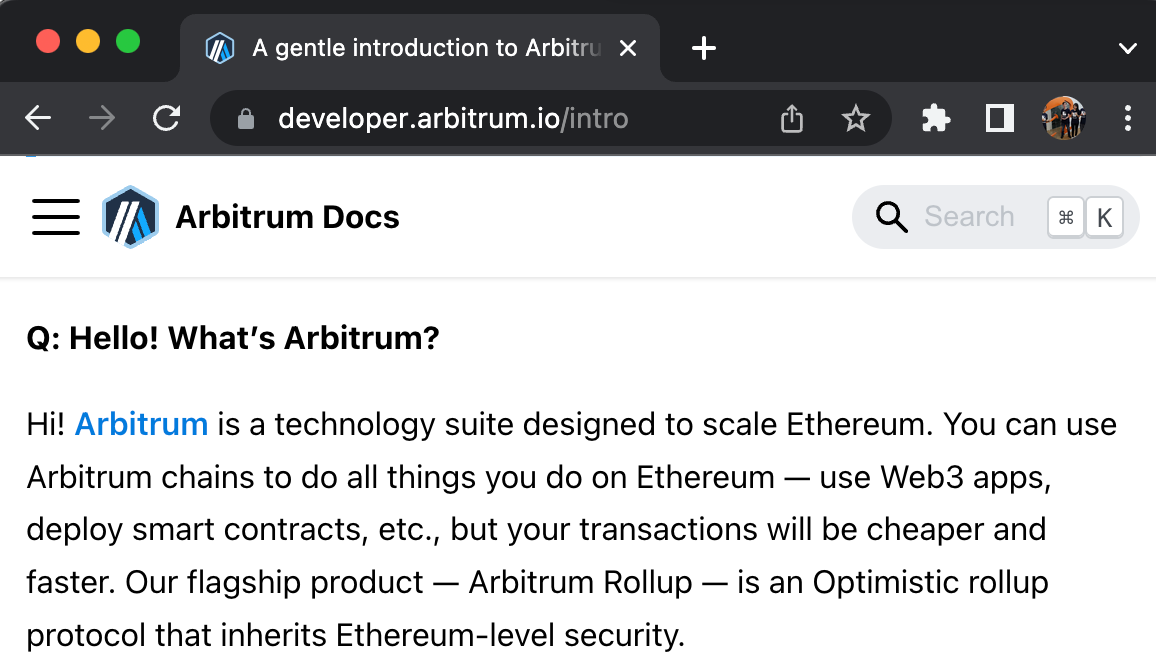Reload the current page
The width and height of the screenshot is (1156, 672).
(x=166, y=119)
